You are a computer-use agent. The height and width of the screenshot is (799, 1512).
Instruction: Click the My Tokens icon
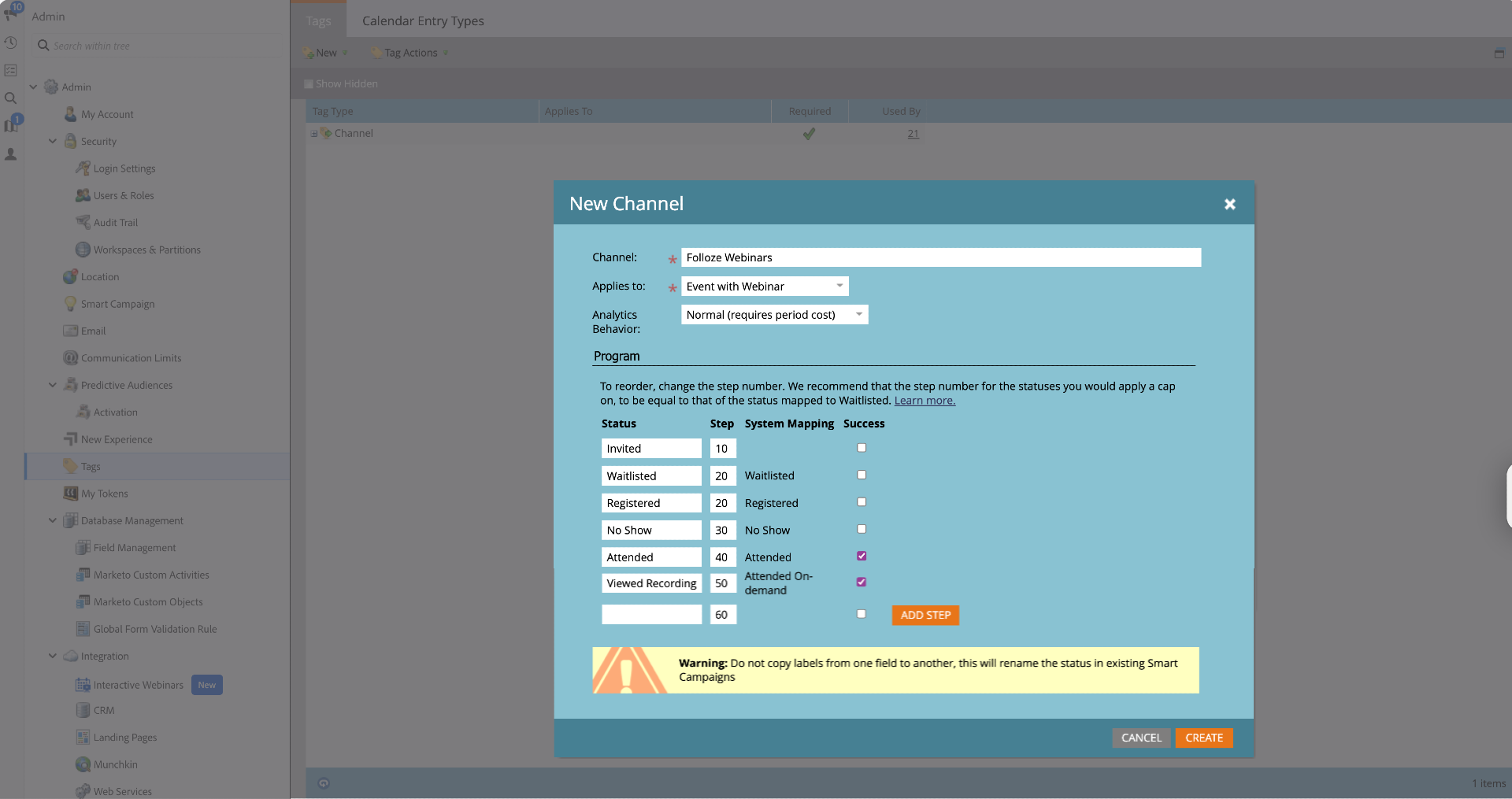click(70, 494)
